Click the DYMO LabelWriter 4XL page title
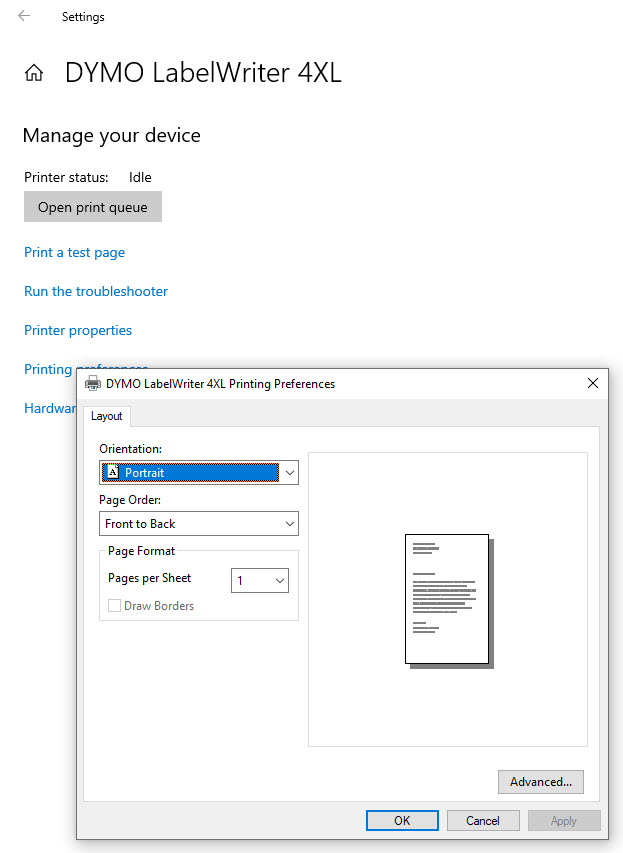 tap(203, 72)
